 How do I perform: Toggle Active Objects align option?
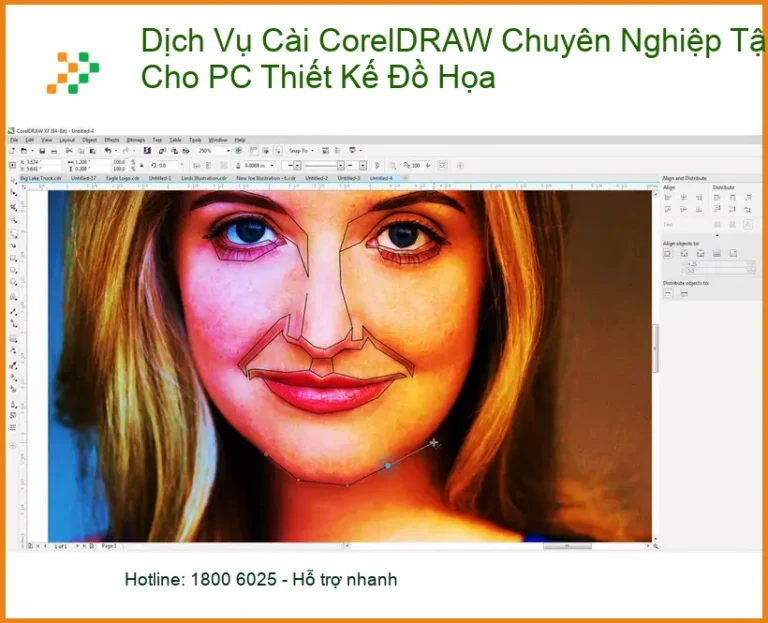[x=668, y=254]
